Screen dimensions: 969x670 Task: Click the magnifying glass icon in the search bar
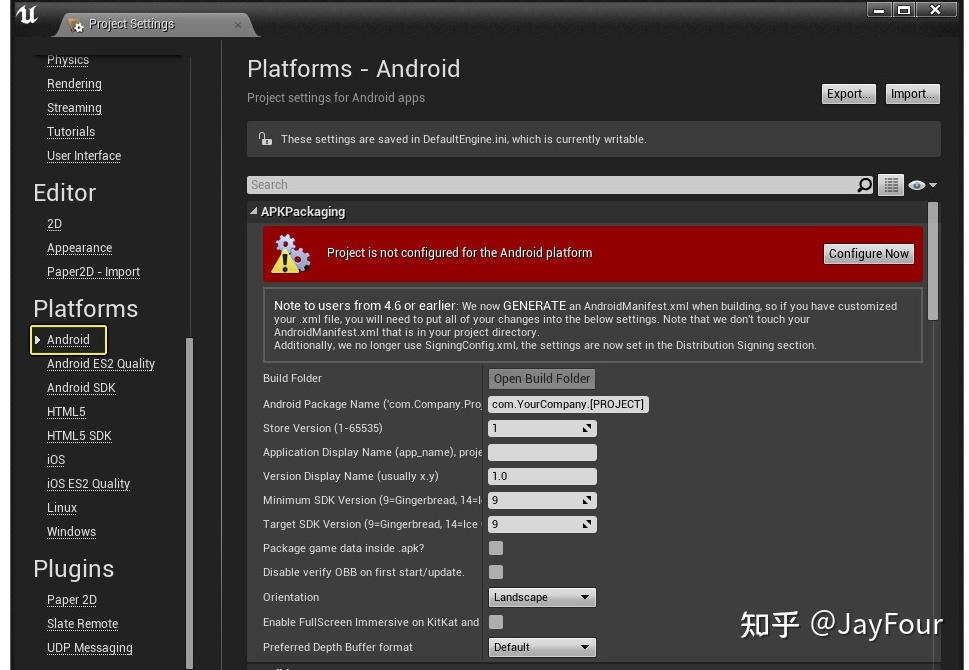864,185
